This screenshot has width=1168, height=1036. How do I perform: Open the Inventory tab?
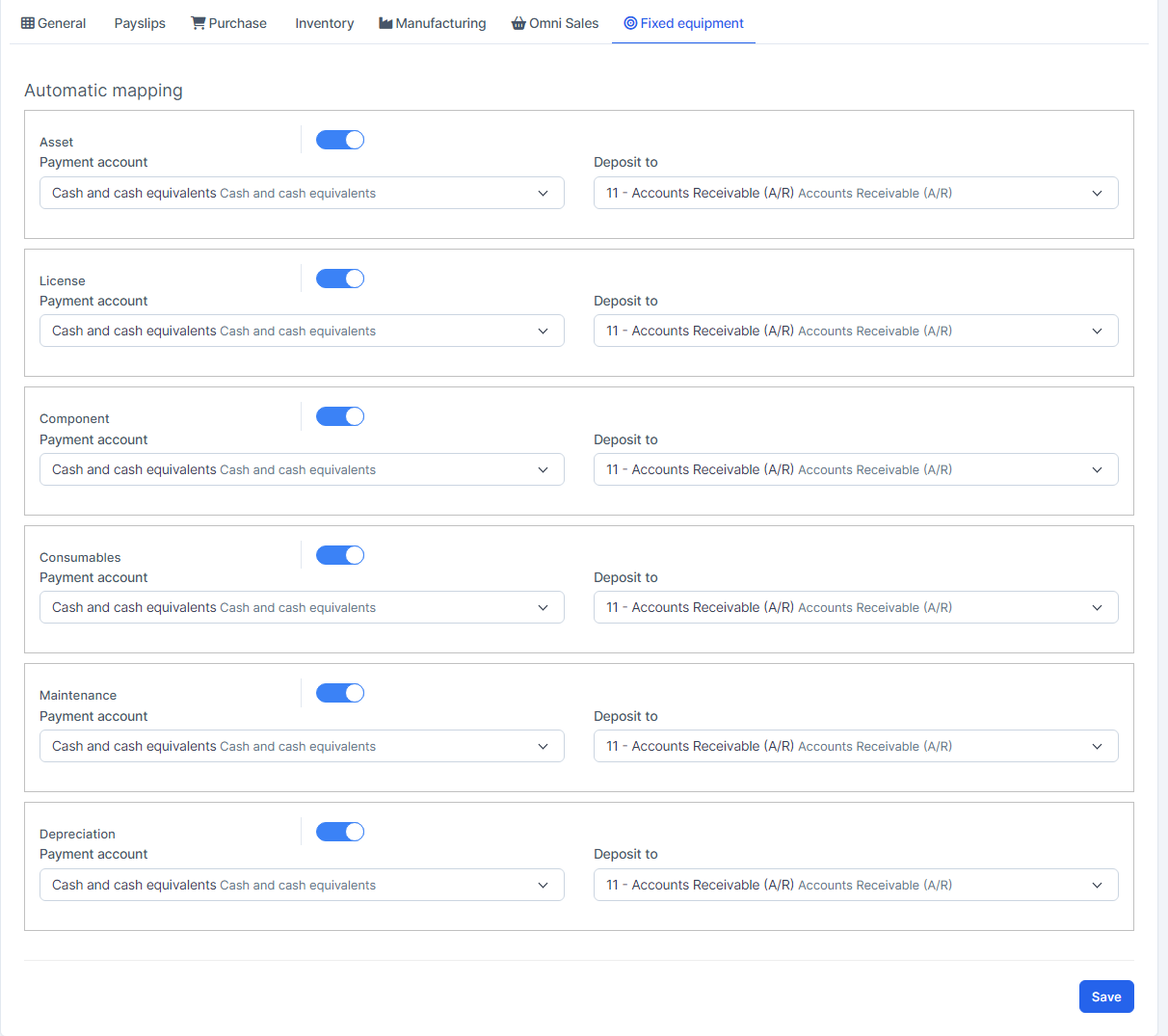[x=324, y=23]
